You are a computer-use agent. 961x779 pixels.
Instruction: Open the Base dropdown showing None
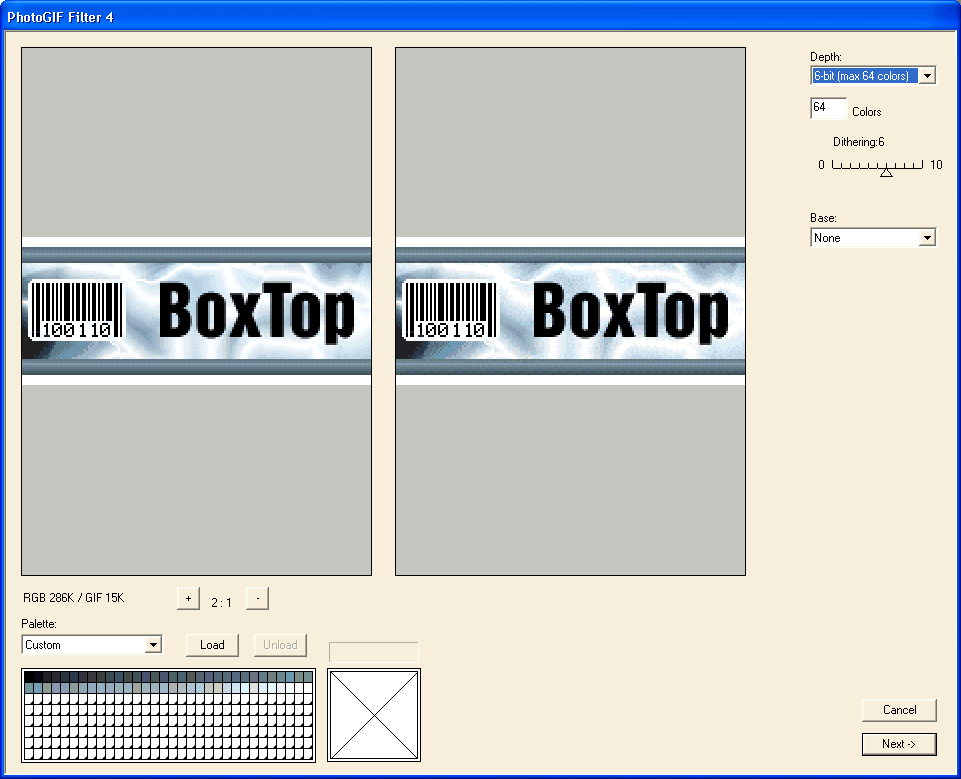point(873,238)
